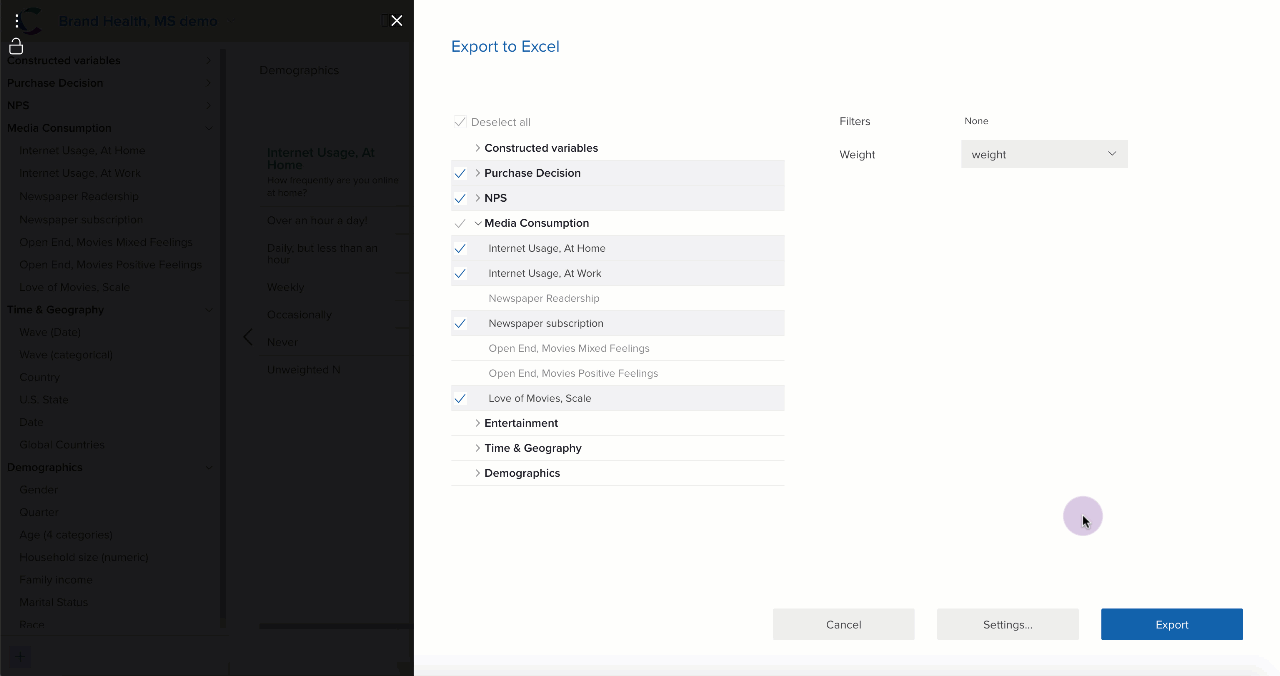
Task: Expand the Entertainment group
Action: click(478, 423)
